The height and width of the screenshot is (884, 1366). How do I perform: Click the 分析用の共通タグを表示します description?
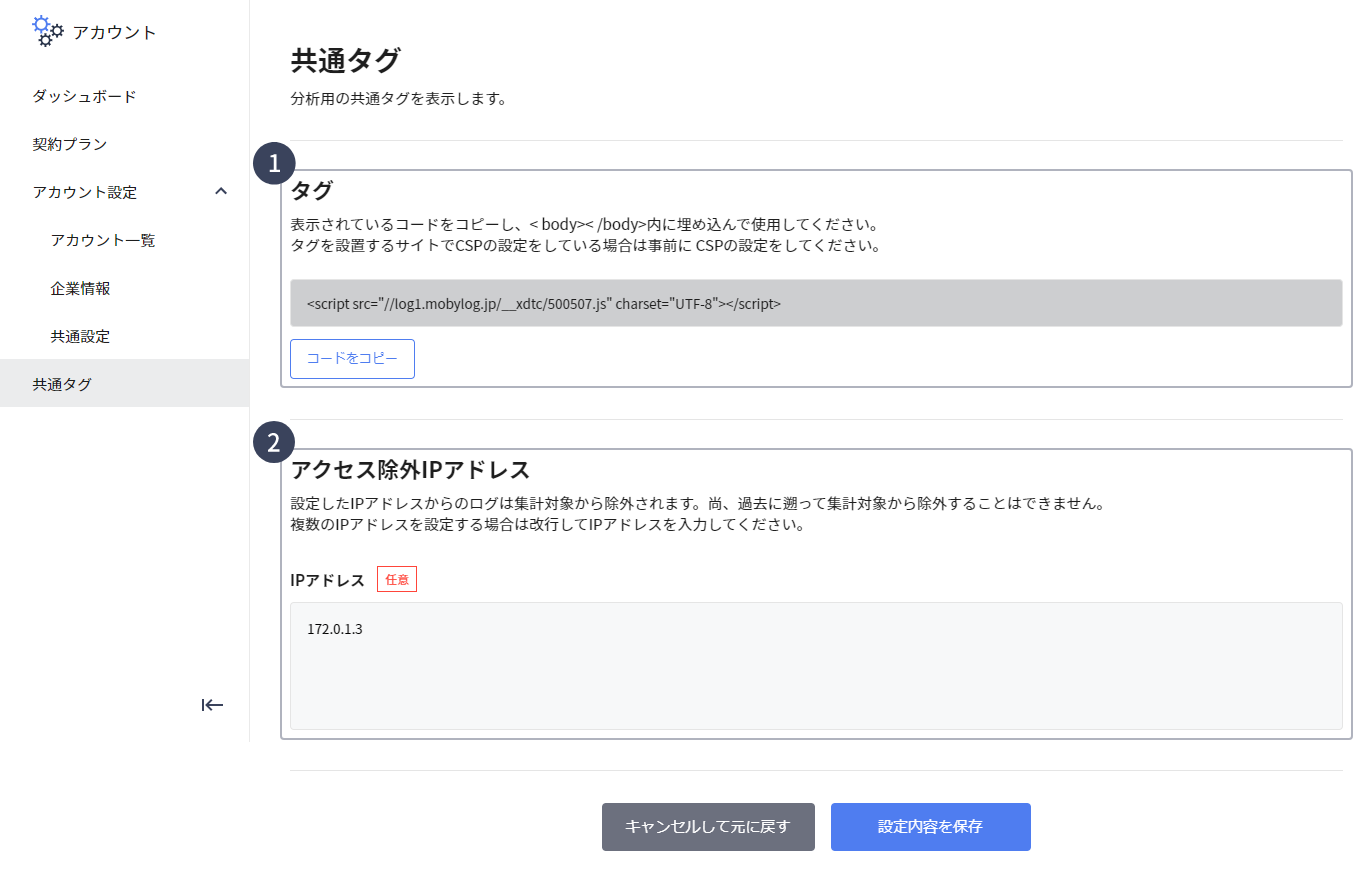click(399, 99)
